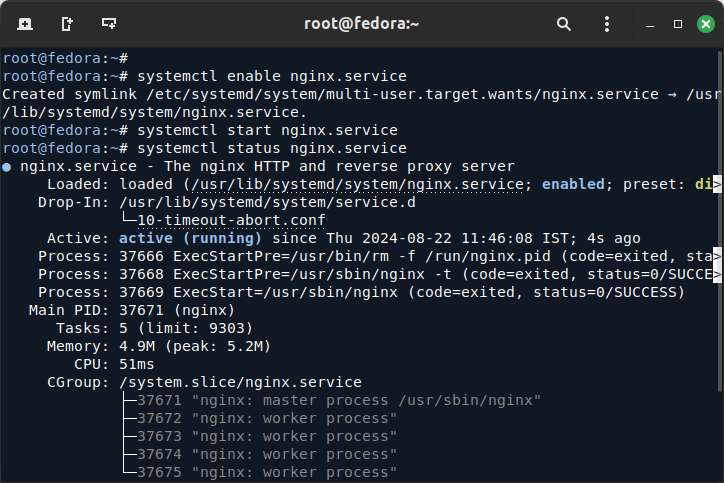Image resolution: width=724 pixels, height=483 pixels.
Task: Click the 10-timeout-abort.conf underlined file
Action: point(231,220)
